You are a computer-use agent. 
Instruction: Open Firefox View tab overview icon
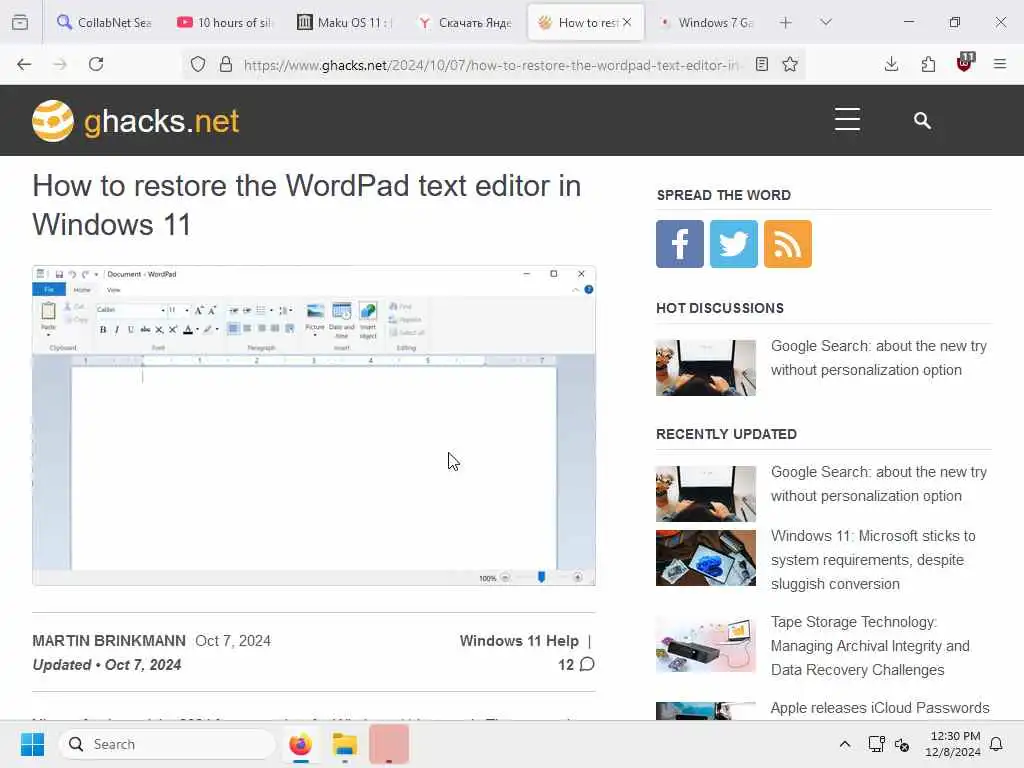tap(20, 22)
